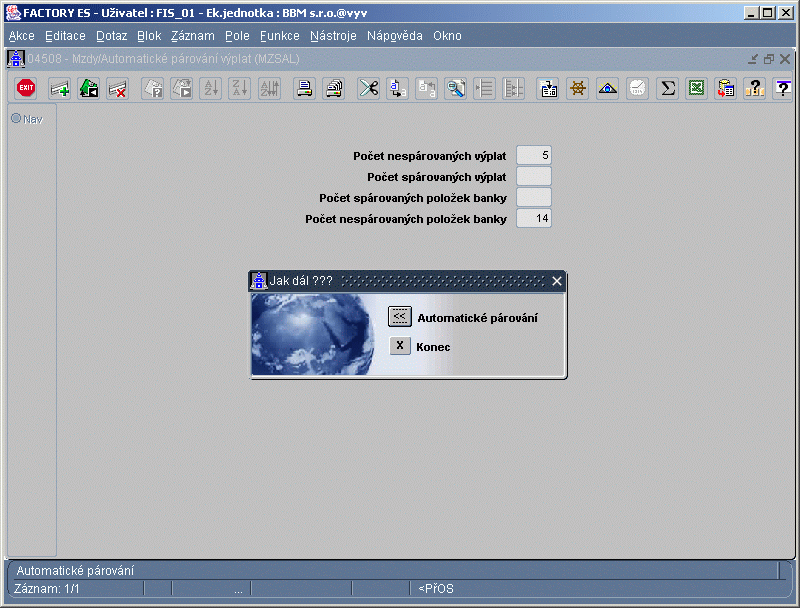This screenshot has height=608, width=800.
Task: Open the Funkce menu
Action: coord(280,36)
